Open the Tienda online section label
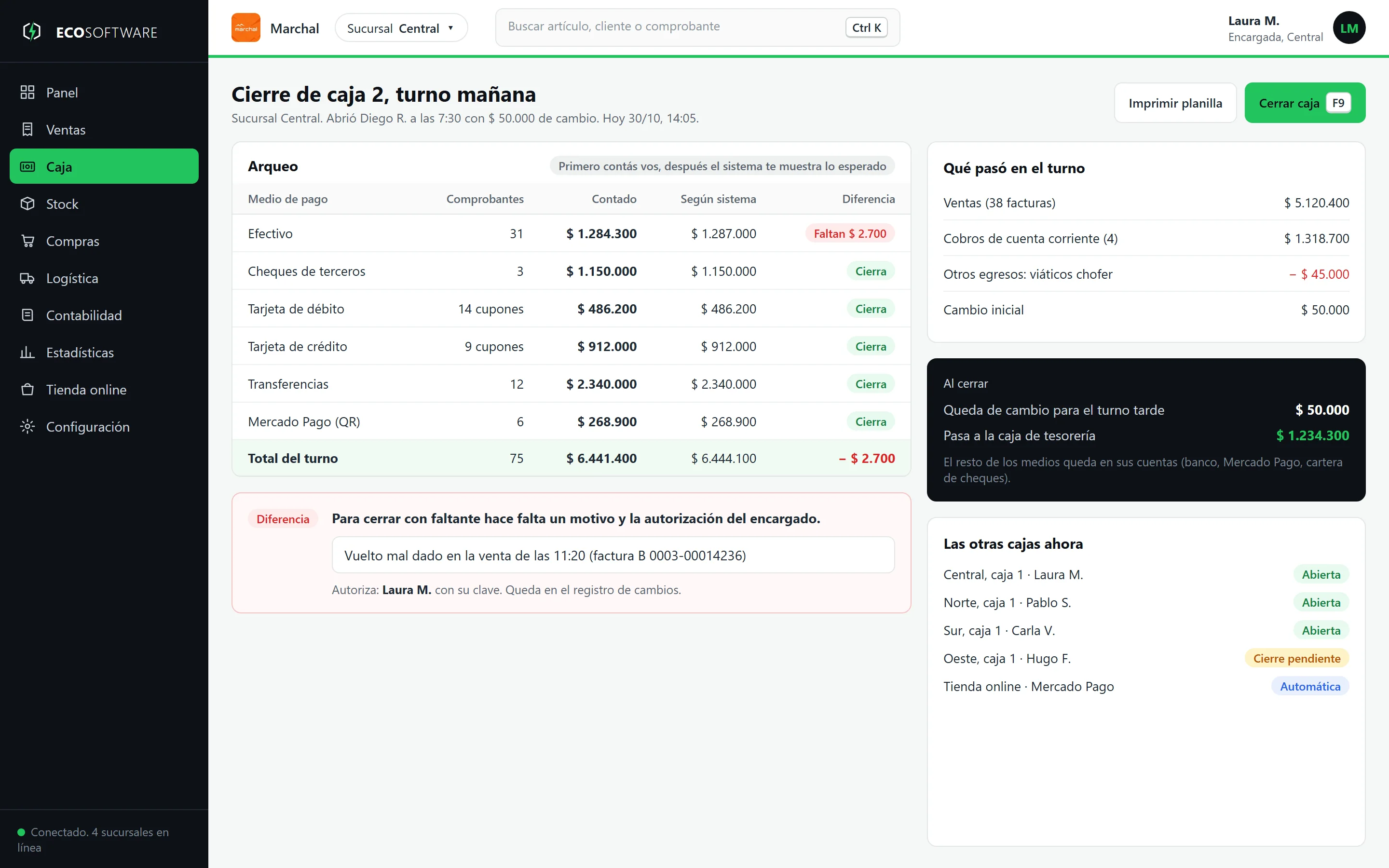The height and width of the screenshot is (868, 1389). (86, 390)
